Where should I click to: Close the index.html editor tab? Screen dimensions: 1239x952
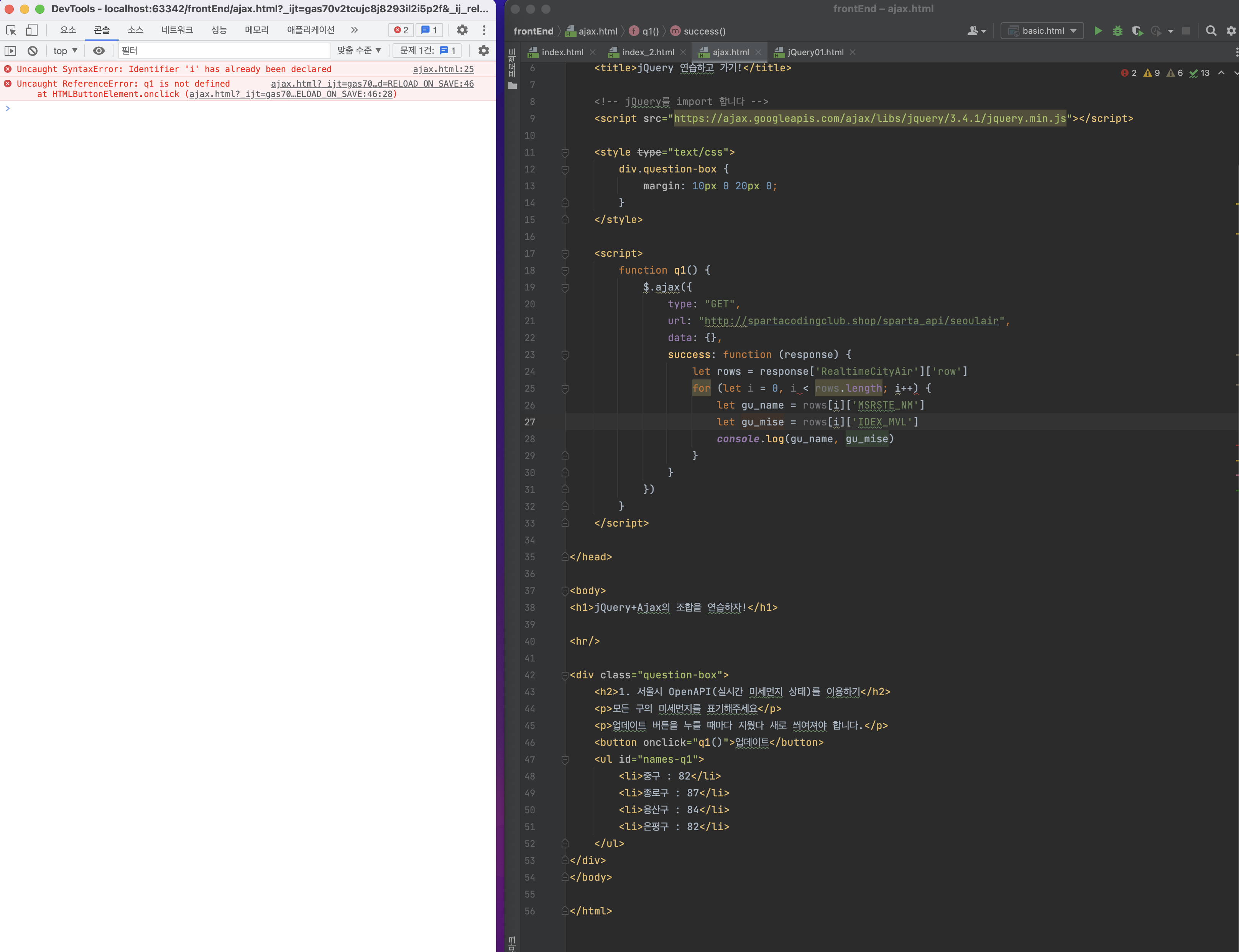593,52
